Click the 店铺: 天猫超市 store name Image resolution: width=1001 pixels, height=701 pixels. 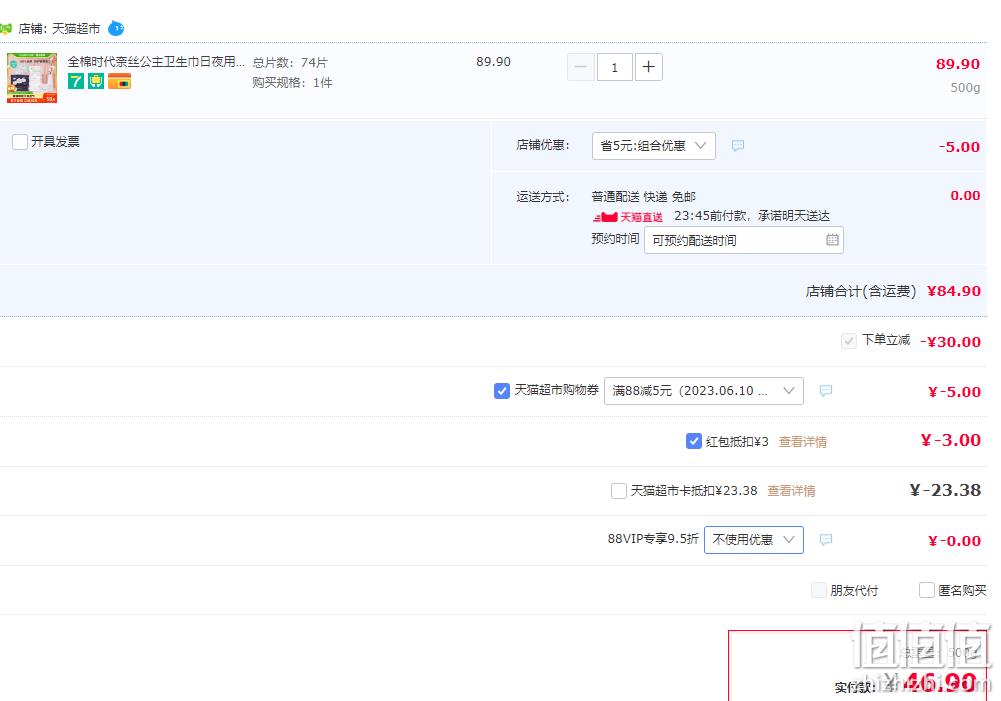tap(59, 29)
